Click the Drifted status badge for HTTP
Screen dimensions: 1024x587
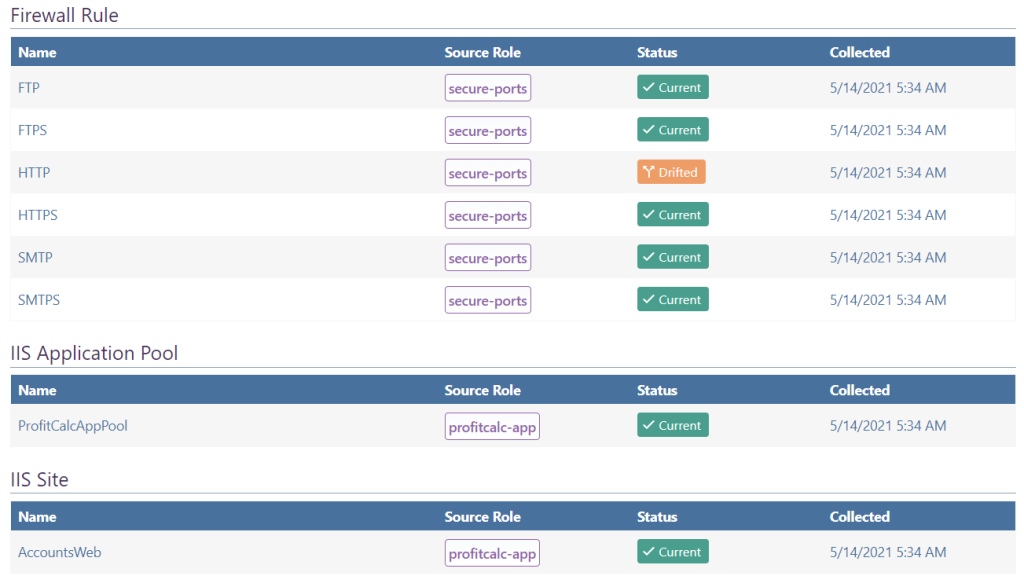click(671, 173)
